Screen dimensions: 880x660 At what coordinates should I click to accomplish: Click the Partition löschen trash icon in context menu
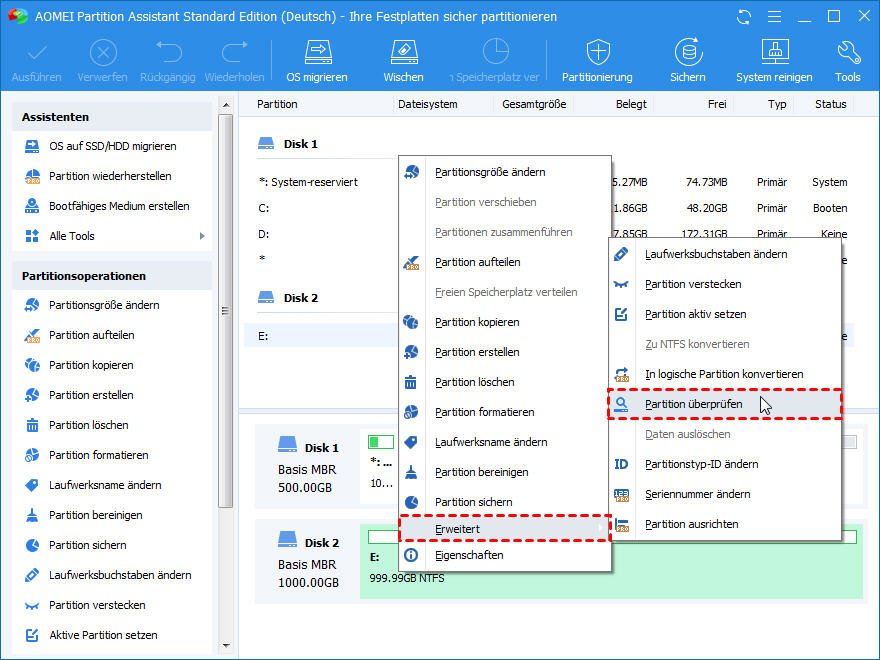pyautogui.click(x=411, y=382)
